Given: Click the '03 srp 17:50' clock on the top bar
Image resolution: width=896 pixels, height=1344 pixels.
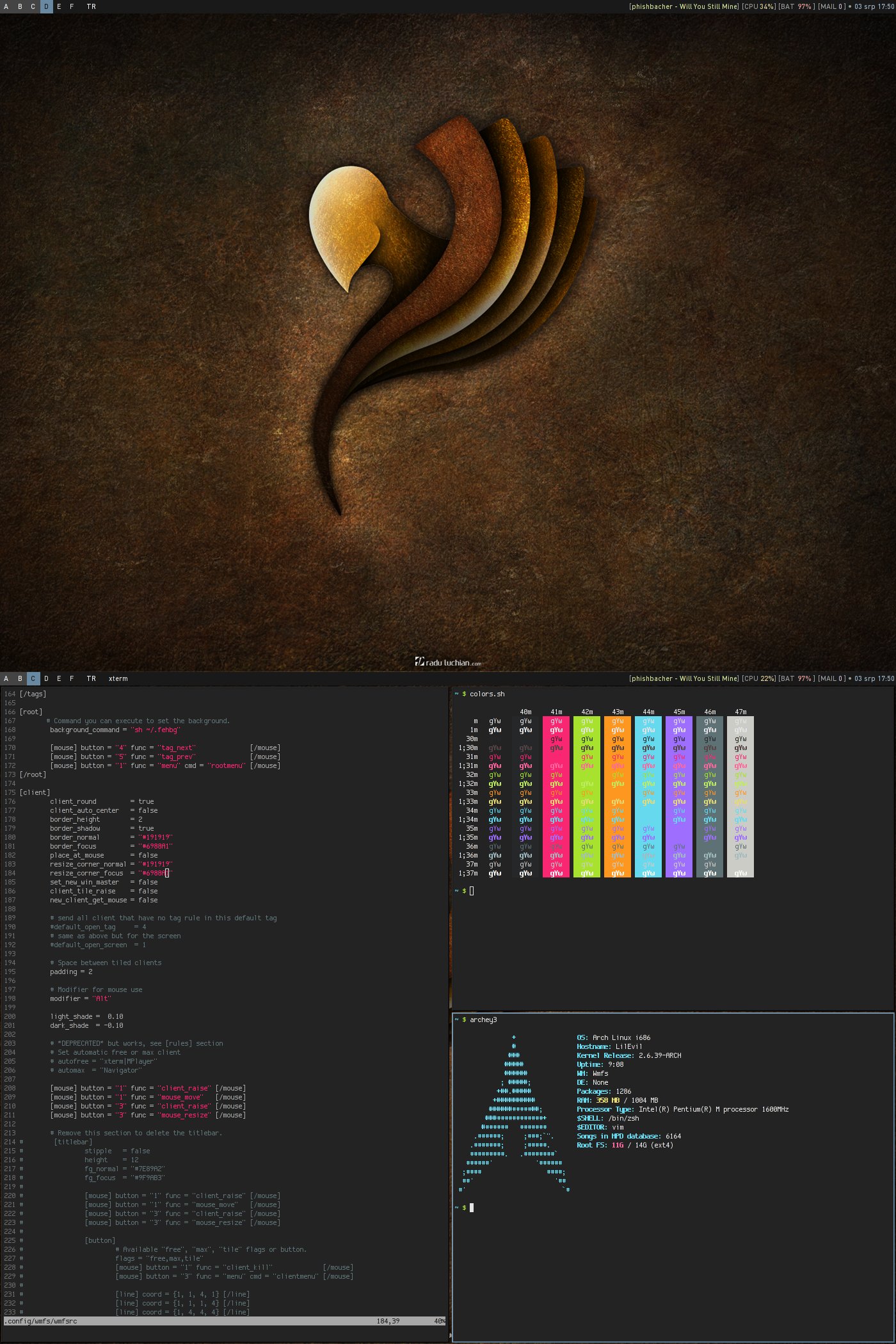Looking at the screenshot, I should click(x=874, y=6).
